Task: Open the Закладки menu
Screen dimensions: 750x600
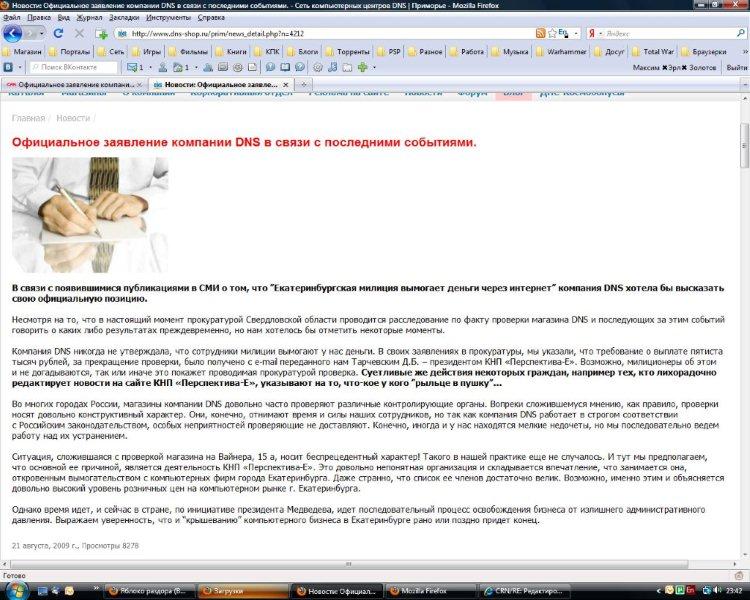Action: coord(124,17)
